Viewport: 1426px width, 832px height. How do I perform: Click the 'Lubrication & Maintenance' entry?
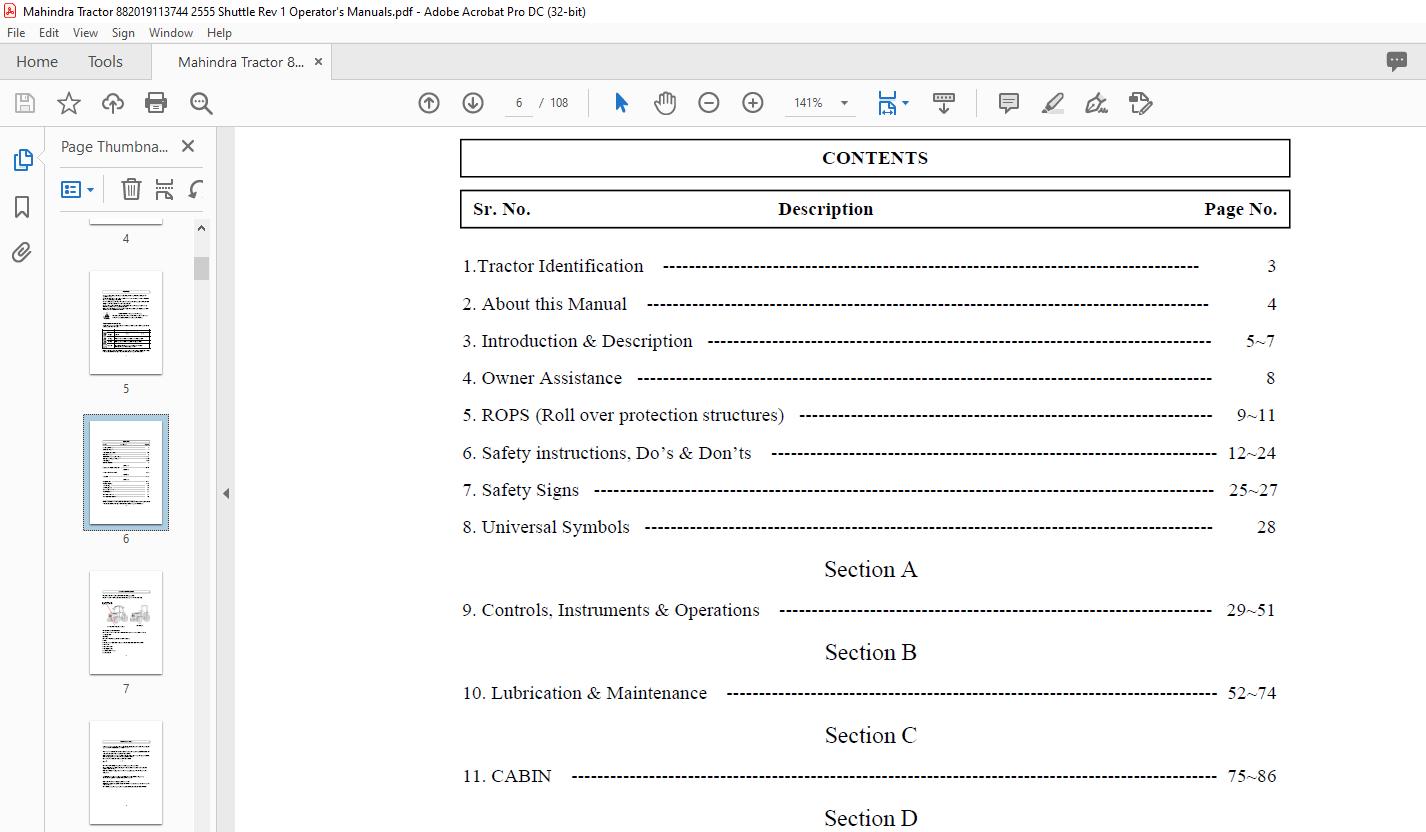coord(585,693)
